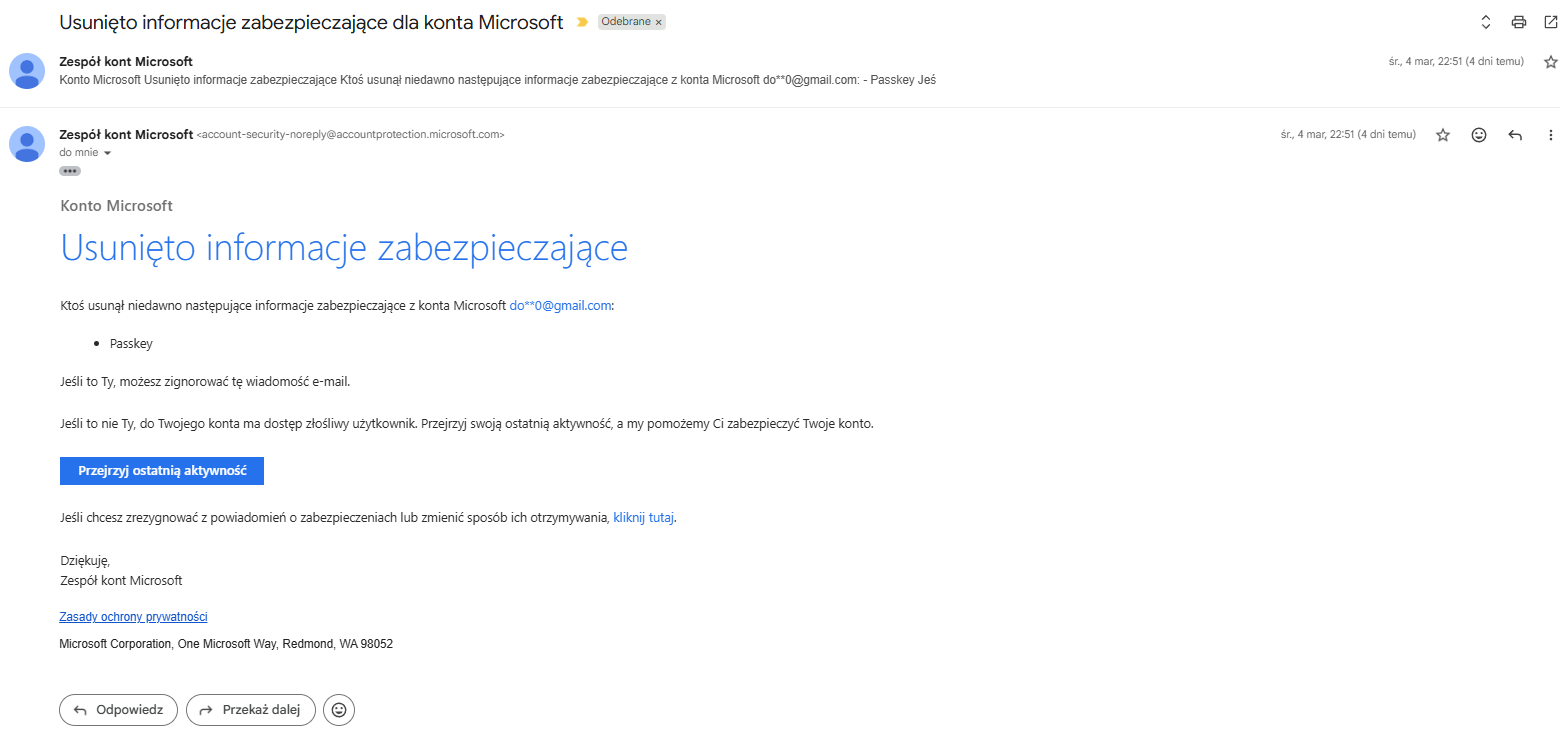Click the 'Przejrzyj ostatnią aktywność' button
Image resolution: width=1568 pixels, height=743 pixels.
pos(162,470)
